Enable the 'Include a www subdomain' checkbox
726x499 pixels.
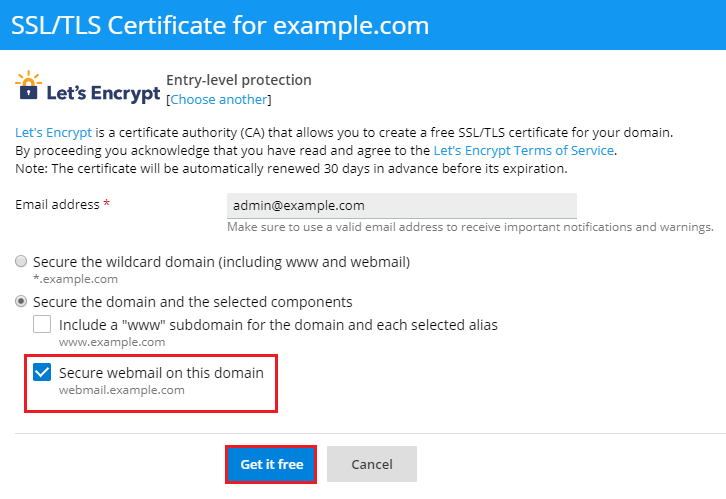tap(42, 325)
